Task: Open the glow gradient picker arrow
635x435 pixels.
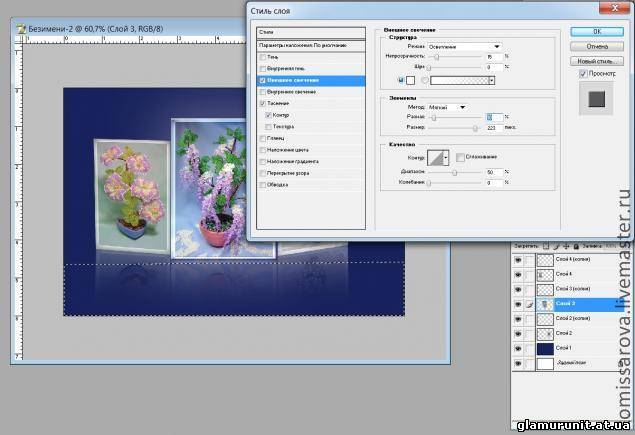Action: pos(492,80)
